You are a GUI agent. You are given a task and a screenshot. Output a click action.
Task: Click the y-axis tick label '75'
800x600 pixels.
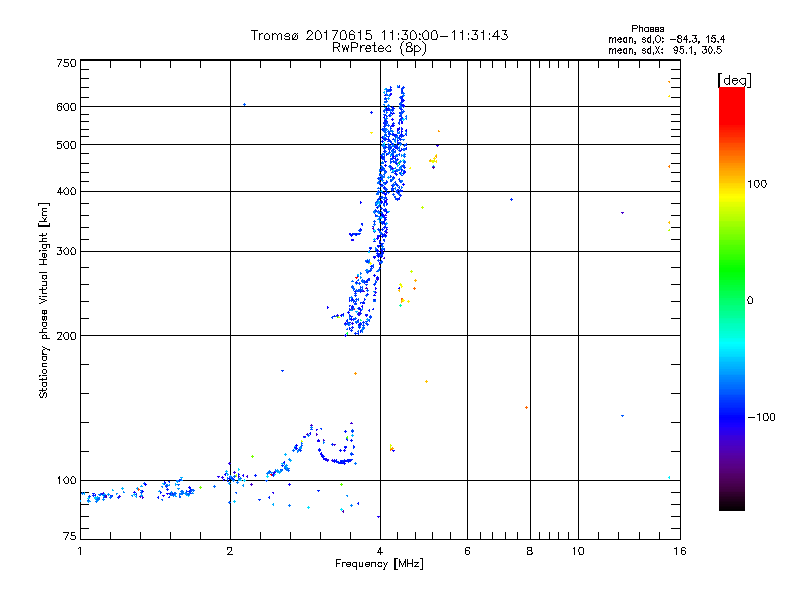[x=70, y=536]
